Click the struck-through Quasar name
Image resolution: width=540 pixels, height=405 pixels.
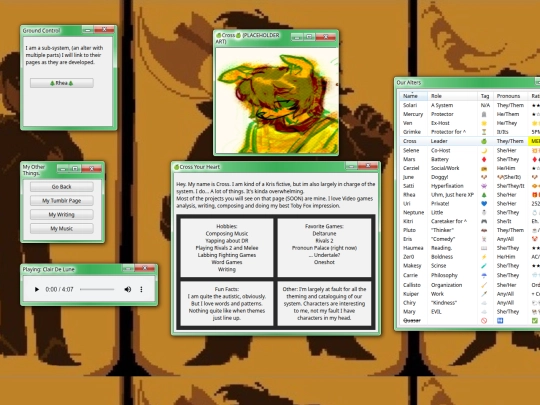pyautogui.click(x=412, y=321)
